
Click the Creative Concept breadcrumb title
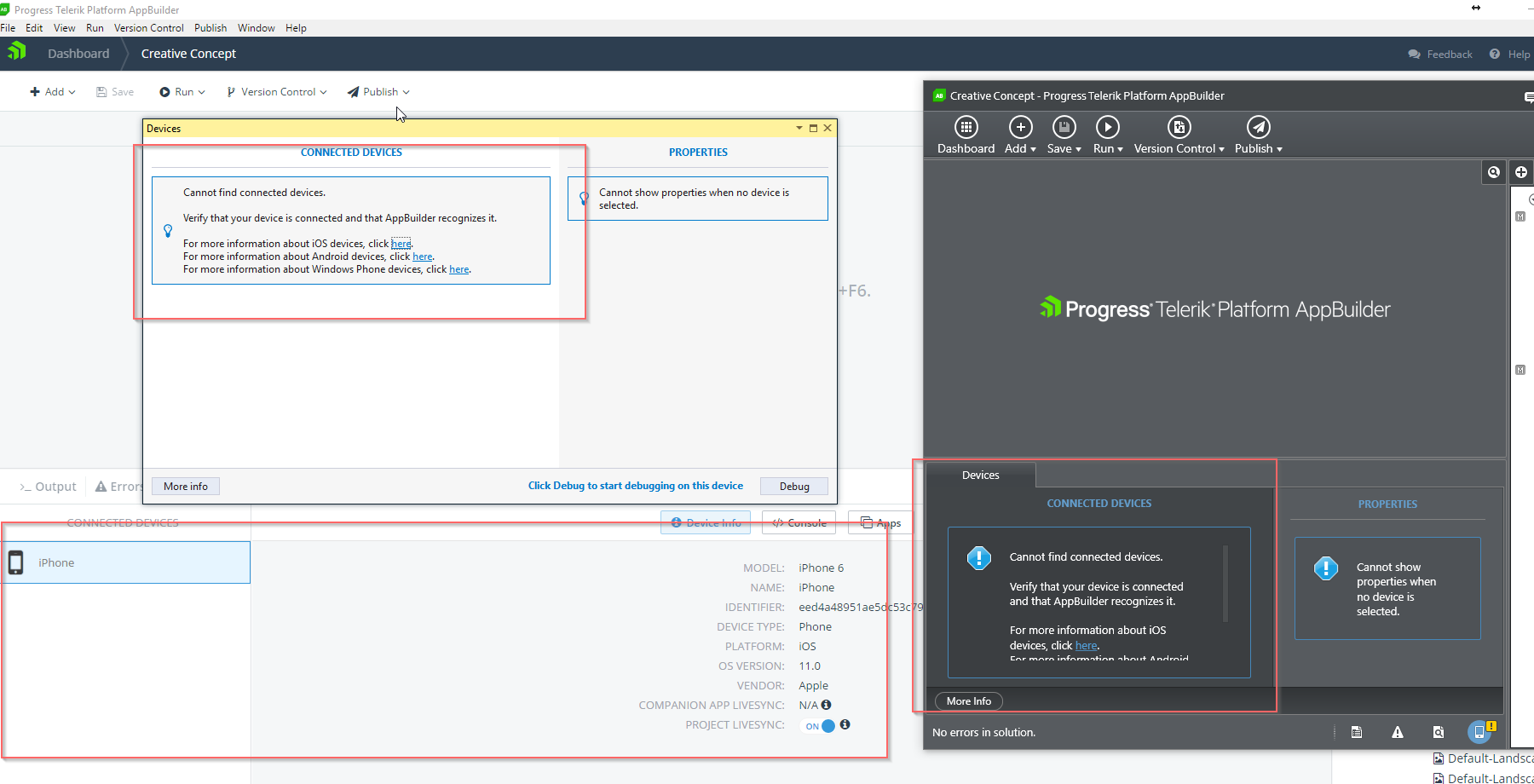pyautogui.click(x=188, y=53)
